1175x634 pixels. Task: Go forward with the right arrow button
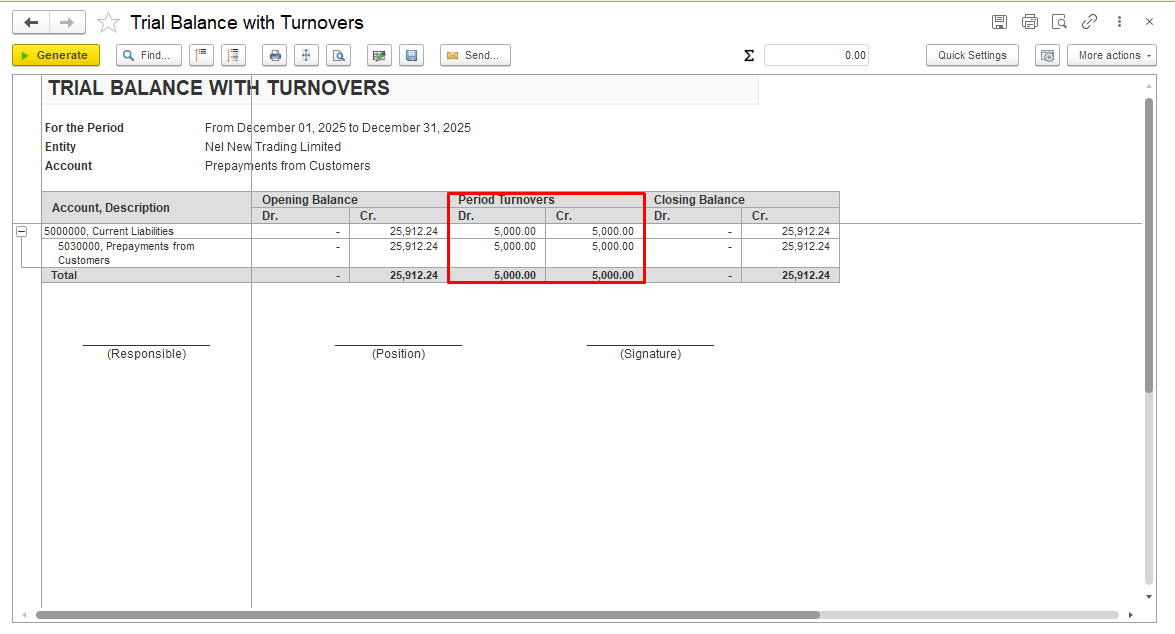click(67, 22)
